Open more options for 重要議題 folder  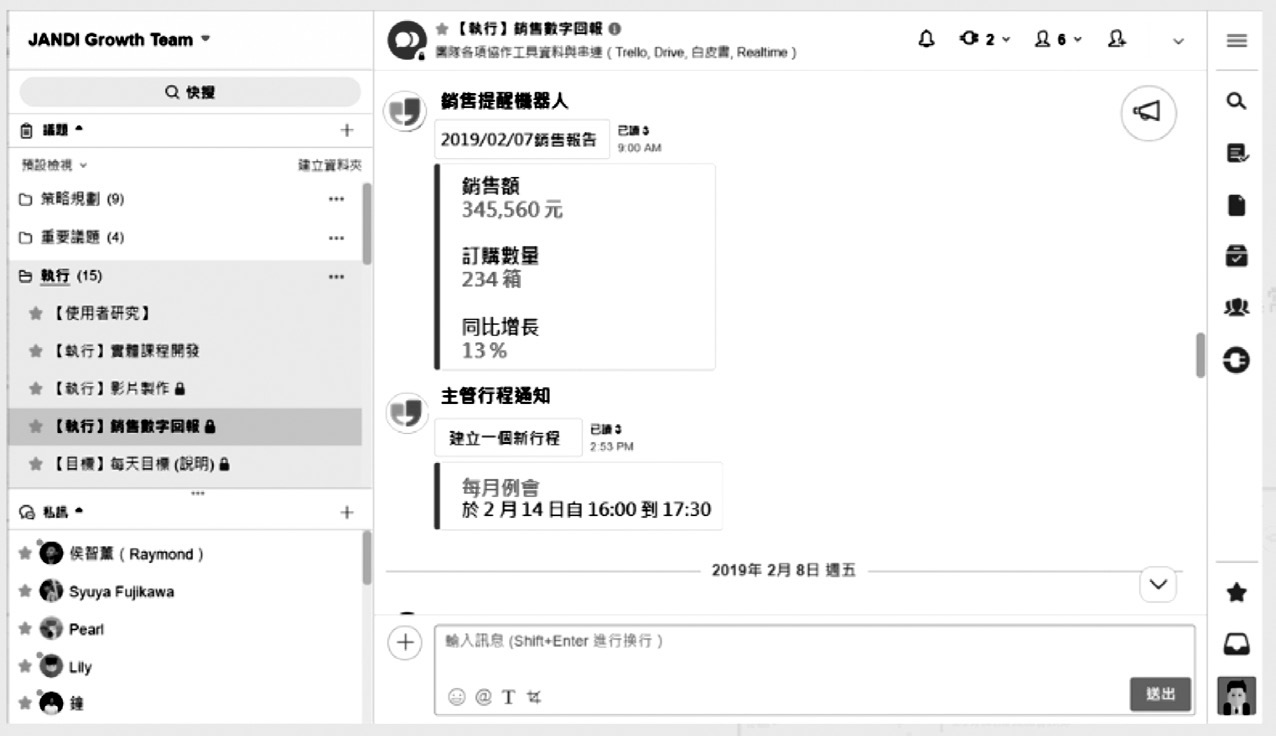pos(336,238)
